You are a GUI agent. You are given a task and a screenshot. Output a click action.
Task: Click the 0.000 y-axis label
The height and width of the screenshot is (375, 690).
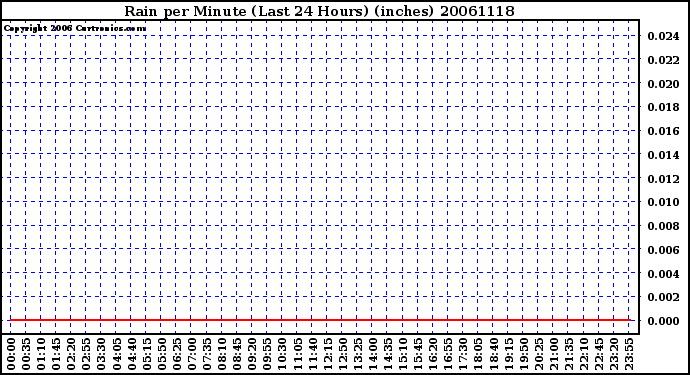point(663,321)
